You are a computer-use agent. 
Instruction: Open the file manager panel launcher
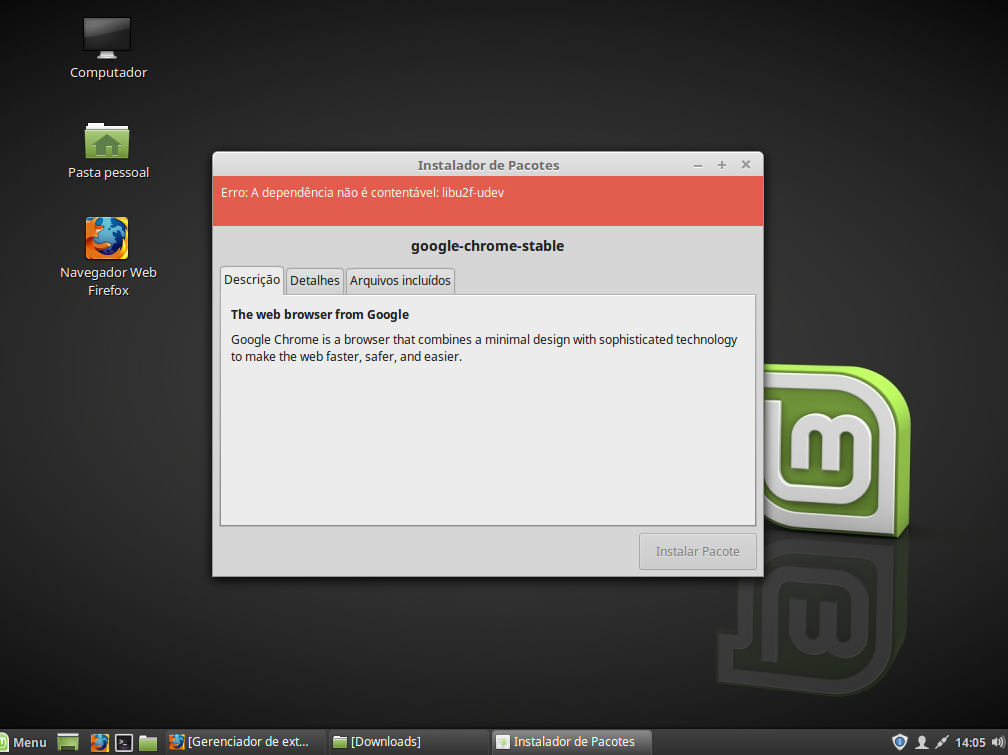click(148, 742)
